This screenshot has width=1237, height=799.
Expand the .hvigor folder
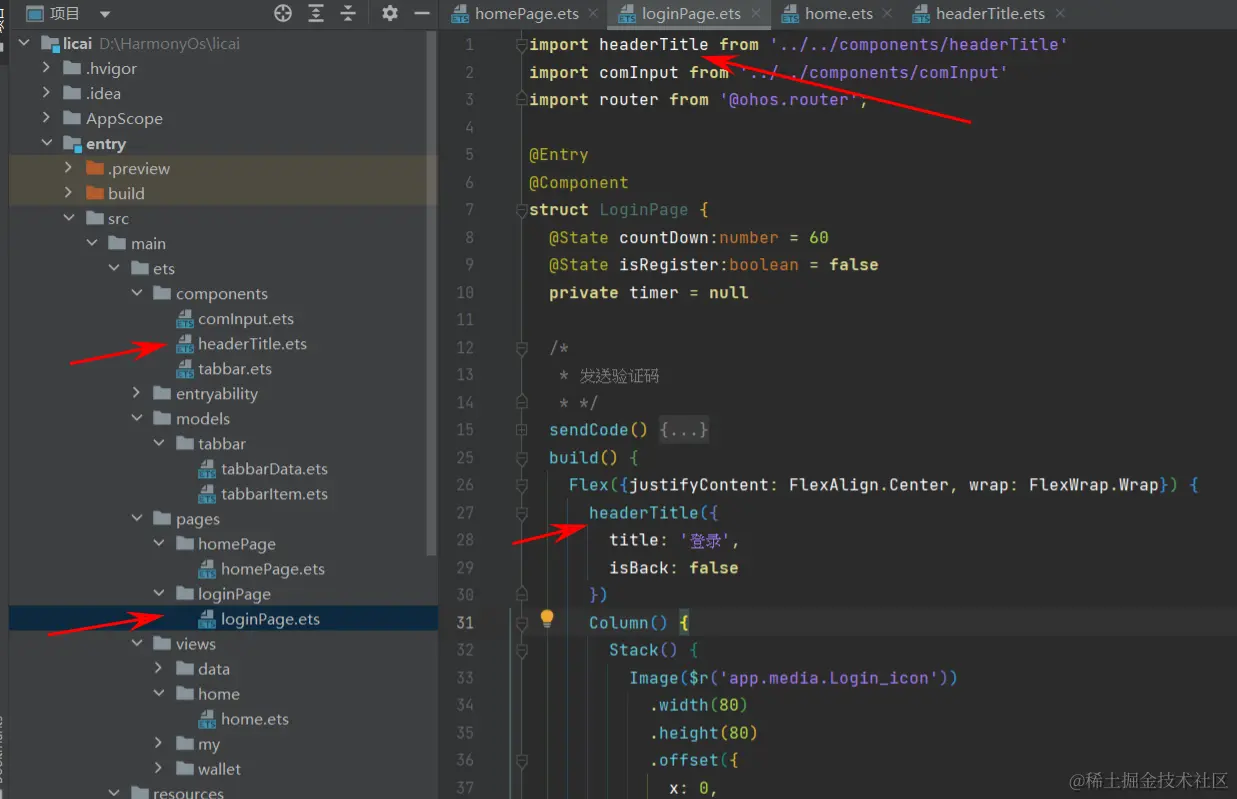pyautogui.click(x=46, y=68)
